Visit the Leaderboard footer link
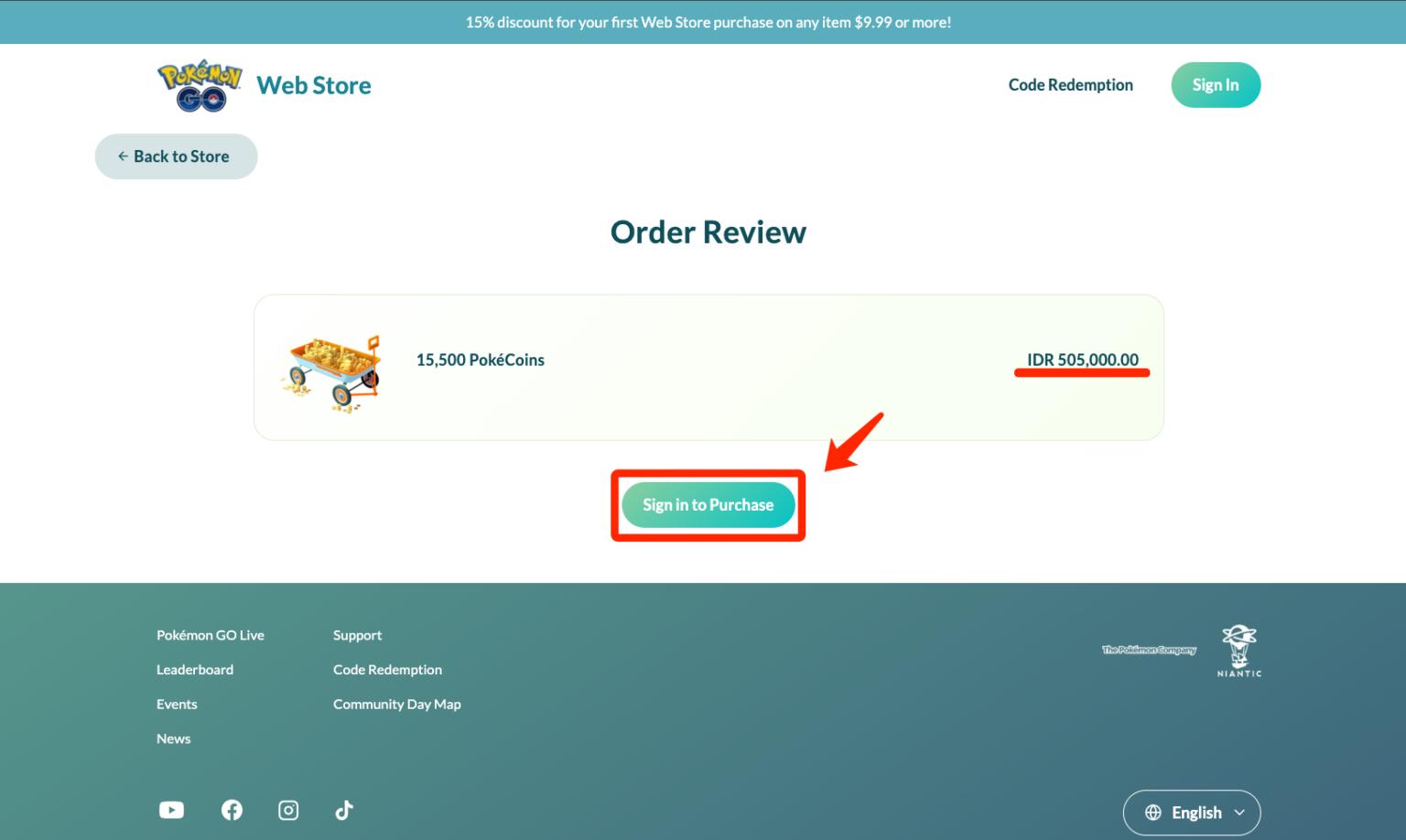The image size is (1406, 840). [x=195, y=669]
